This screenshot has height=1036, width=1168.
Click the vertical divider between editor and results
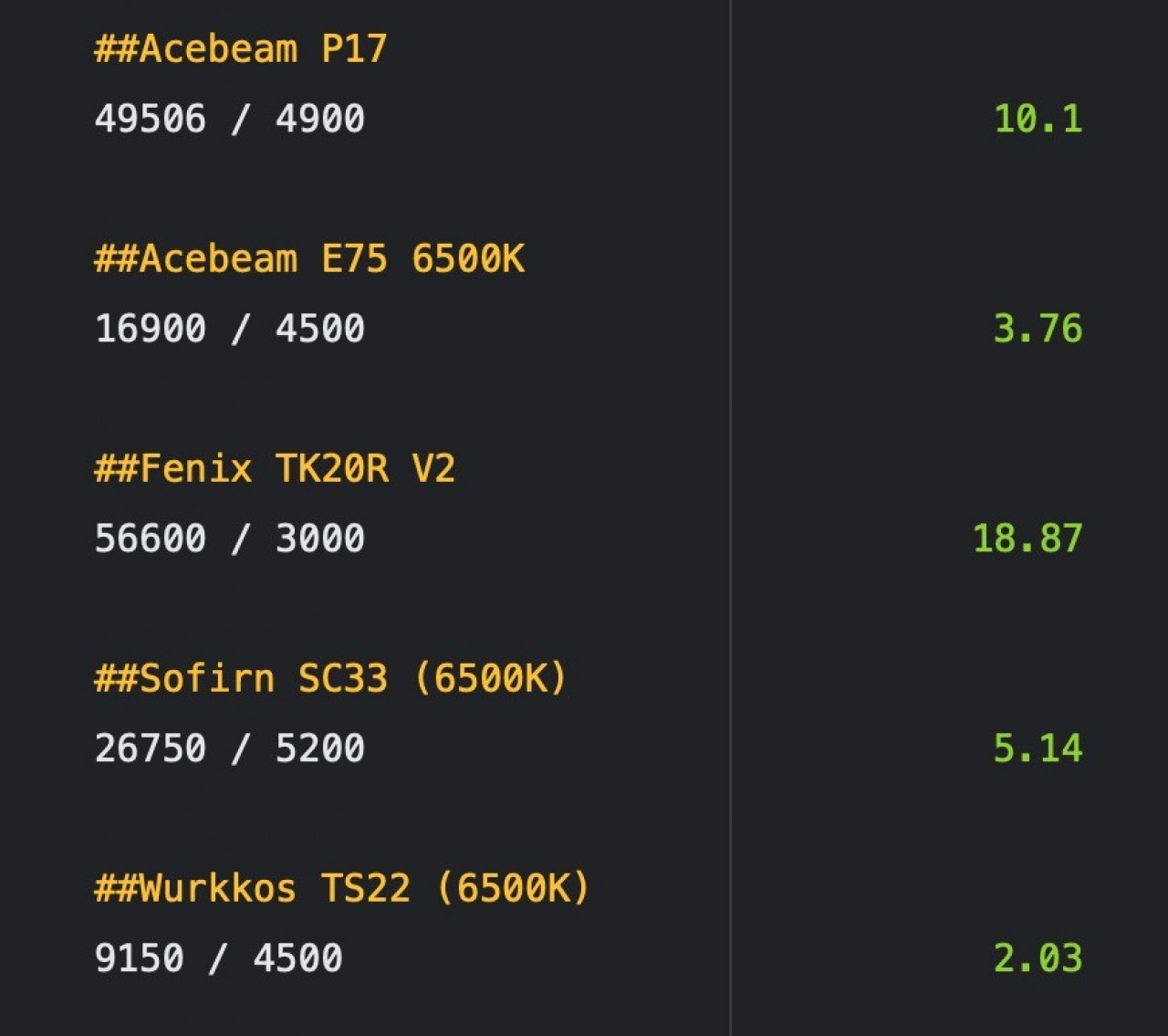point(730,518)
